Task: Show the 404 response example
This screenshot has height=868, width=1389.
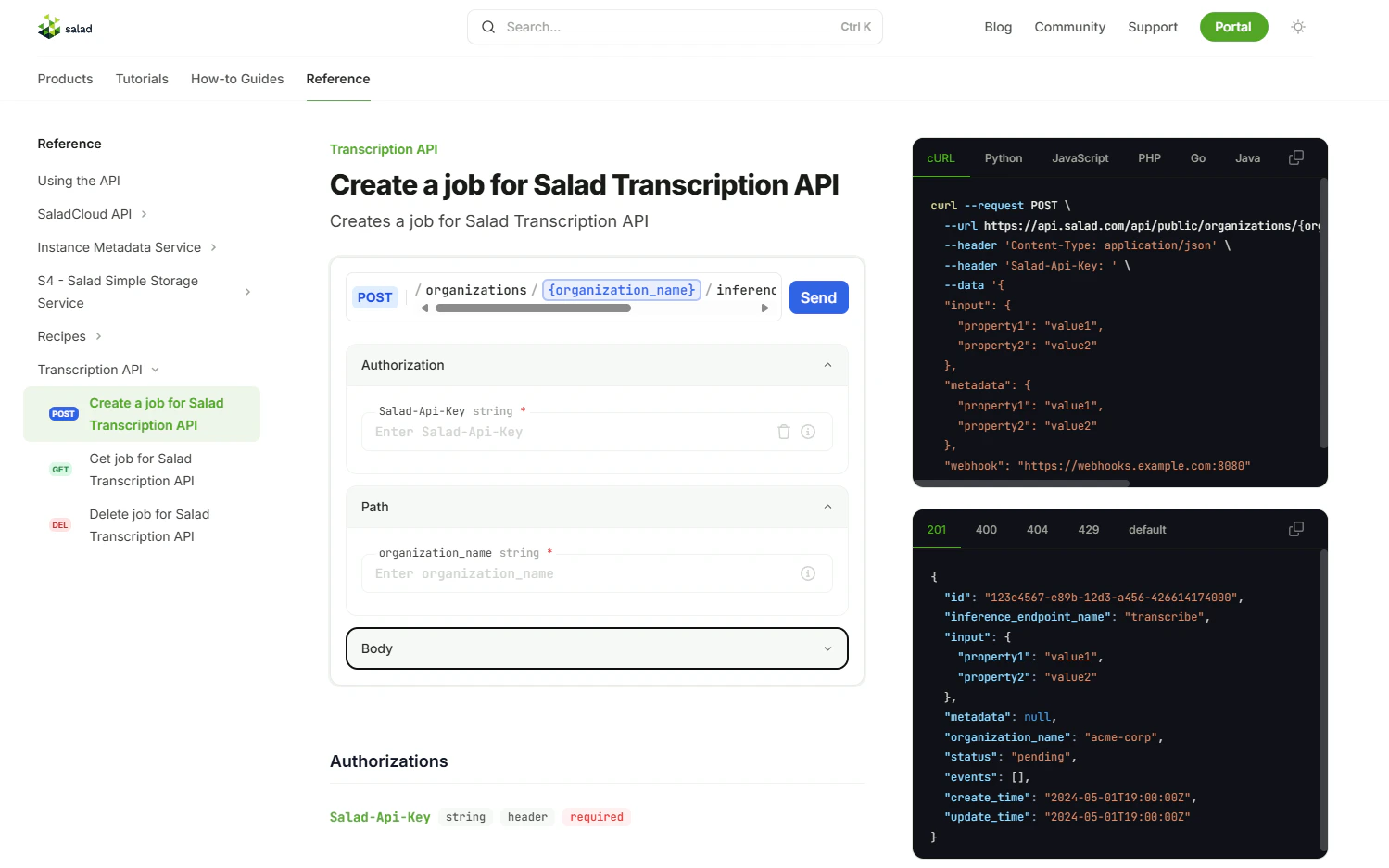Action: coord(1037,530)
